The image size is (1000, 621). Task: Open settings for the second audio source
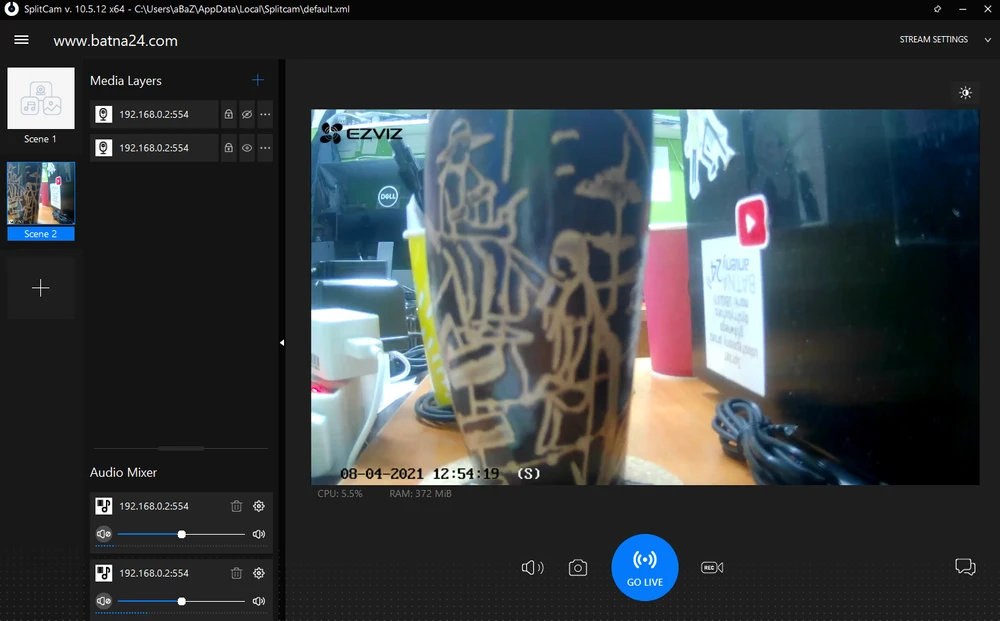tap(259, 573)
